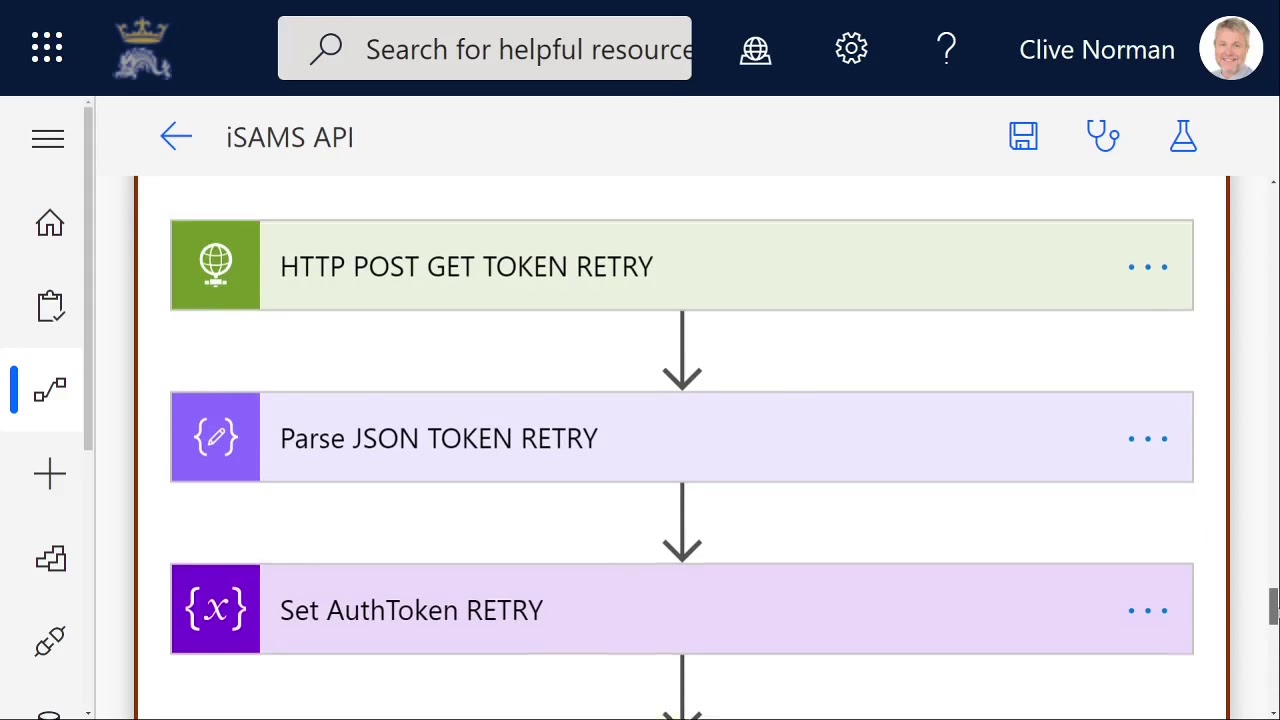Click the Create plus icon in sidebar
This screenshot has height=720, width=1280.
click(x=50, y=474)
